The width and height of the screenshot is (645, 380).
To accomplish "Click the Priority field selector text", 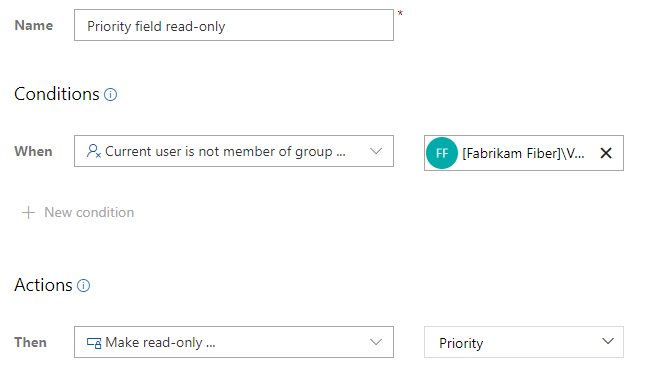I will point(461,343).
